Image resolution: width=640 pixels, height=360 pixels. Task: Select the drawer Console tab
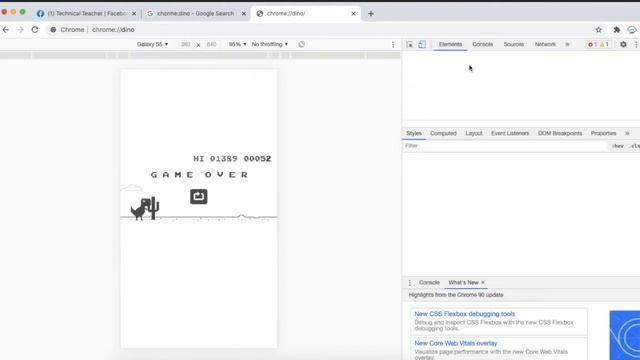tap(429, 282)
